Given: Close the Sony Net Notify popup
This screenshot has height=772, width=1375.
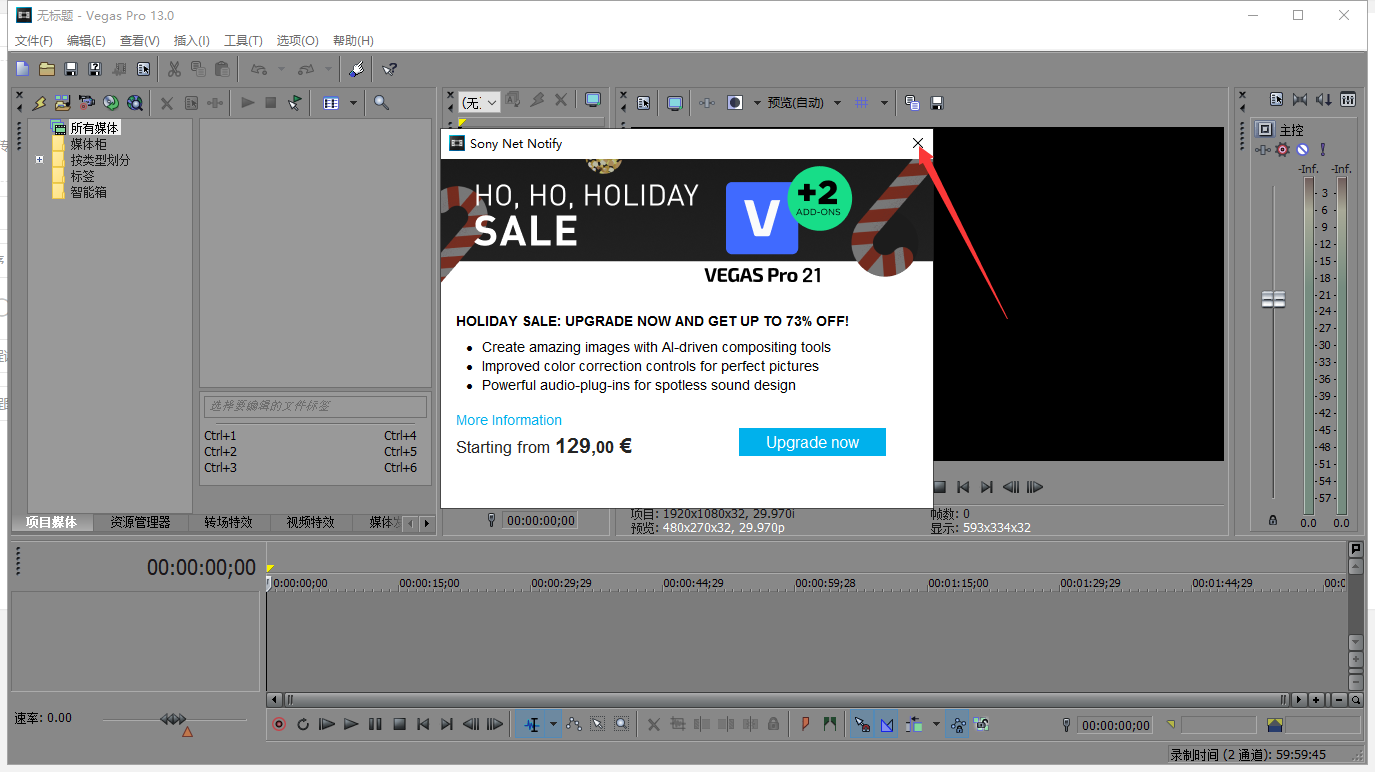Looking at the screenshot, I should tap(918, 143).
